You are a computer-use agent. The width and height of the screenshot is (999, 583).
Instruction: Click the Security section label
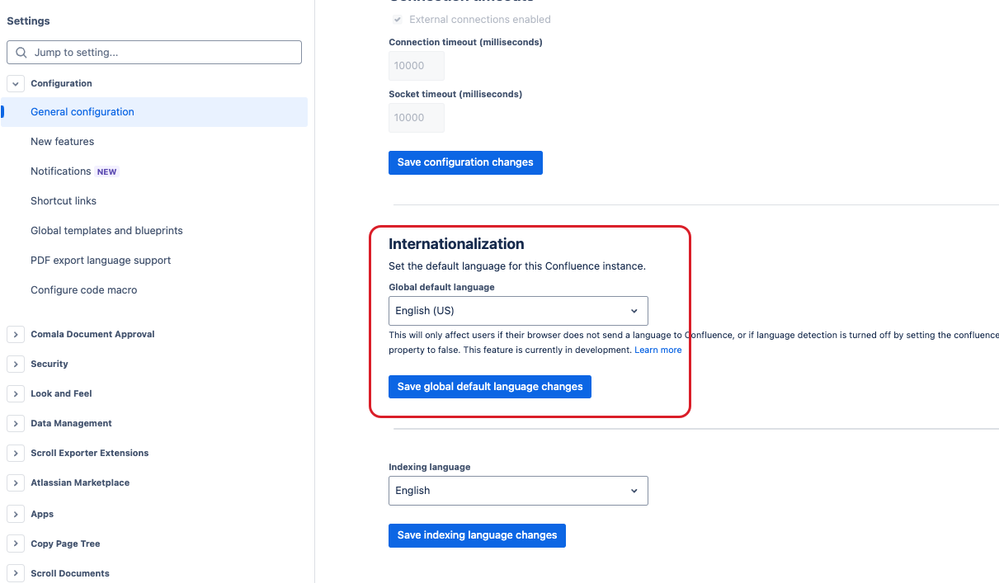click(x=49, y=364)
